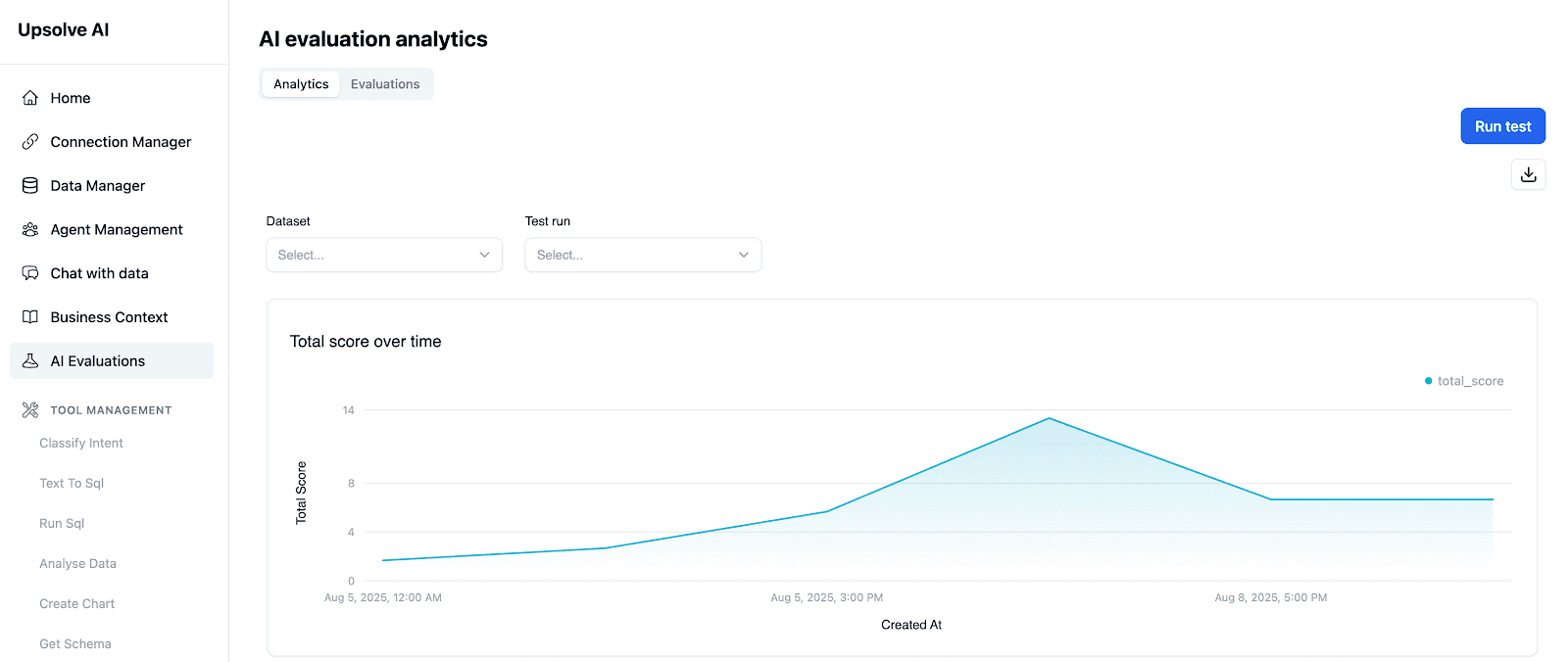
Task: Click the Tool Management wrench icon
Action: (30, 409)
